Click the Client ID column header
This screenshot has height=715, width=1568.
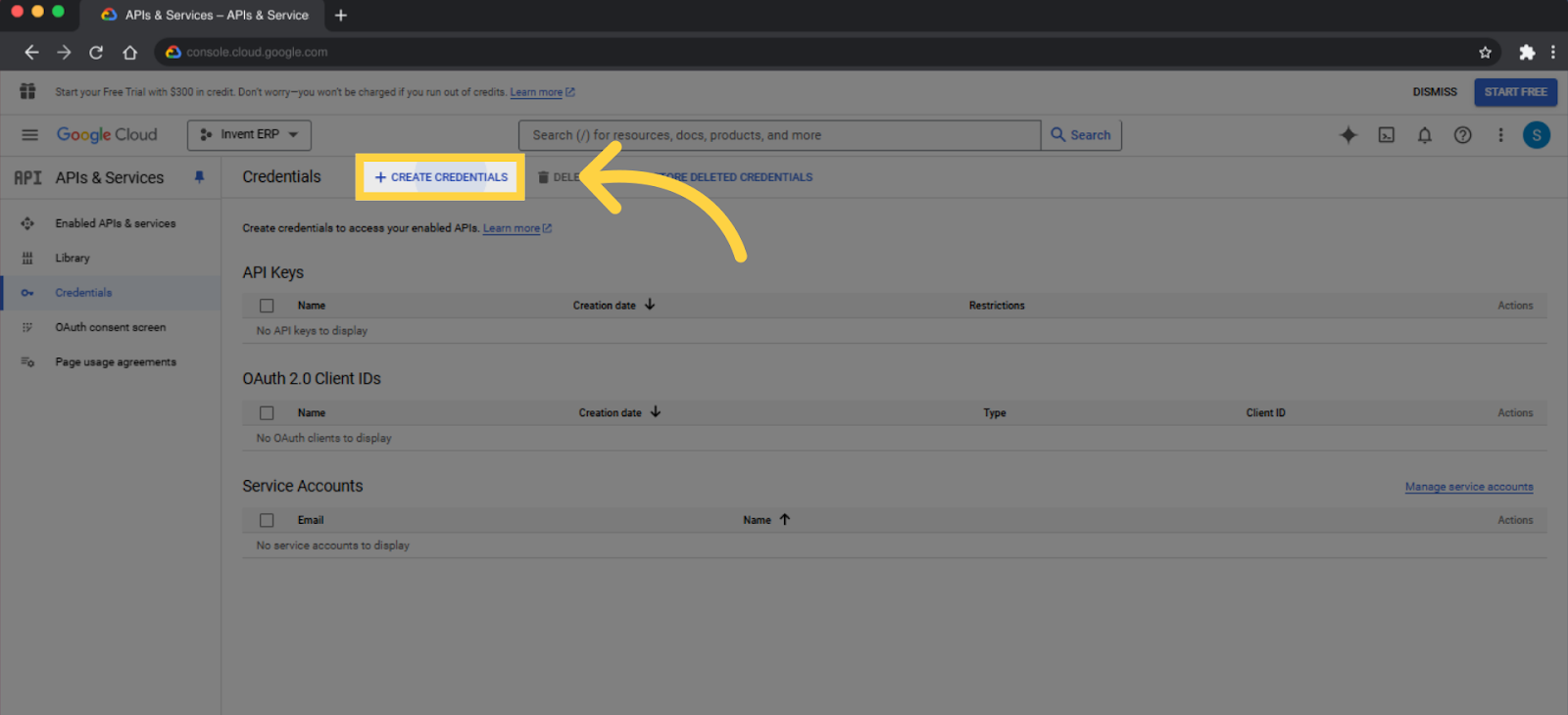coord(1265,413)
